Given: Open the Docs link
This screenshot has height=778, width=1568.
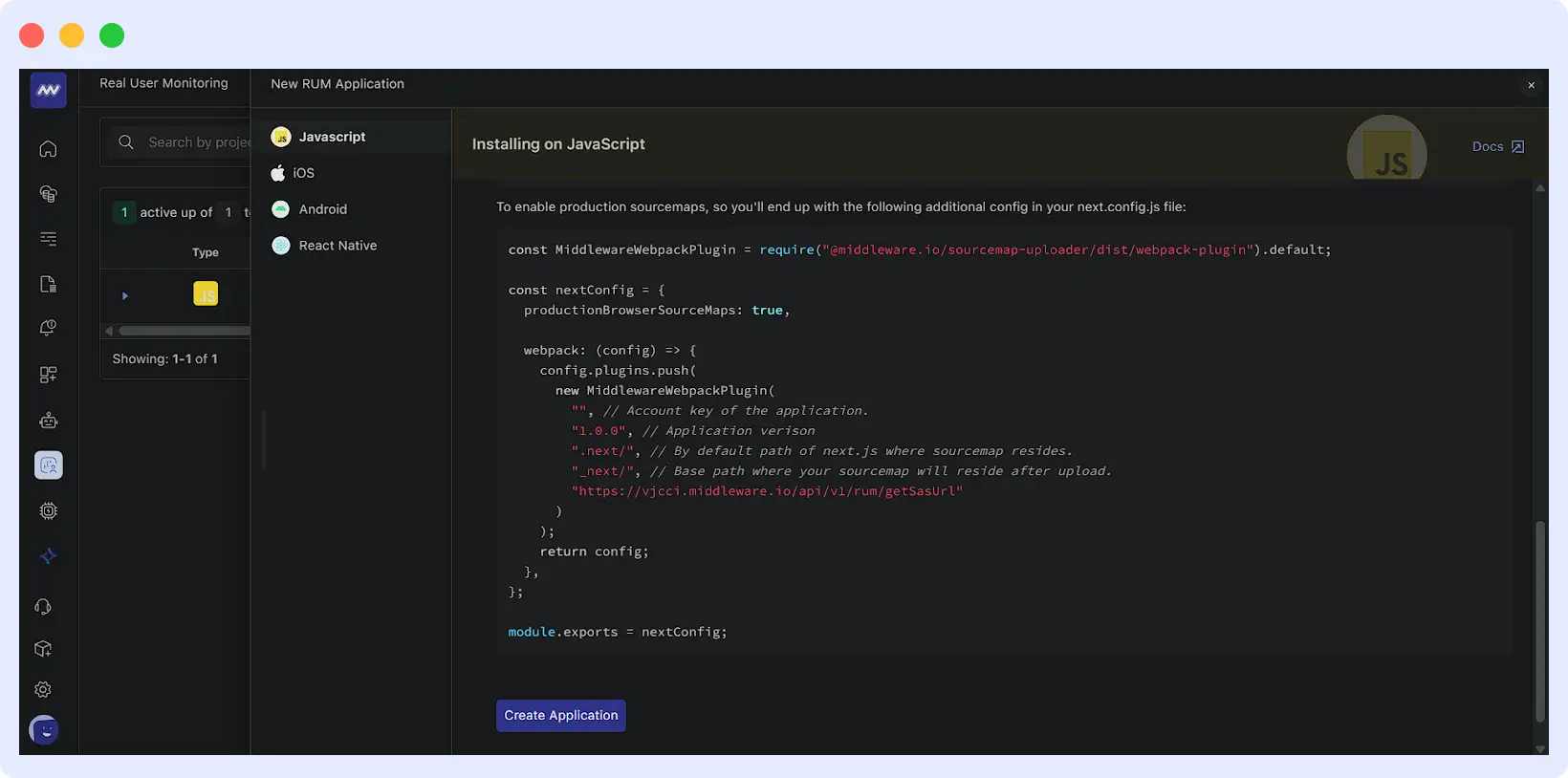Looking at the screenshot, I should tap(1498, 146).
